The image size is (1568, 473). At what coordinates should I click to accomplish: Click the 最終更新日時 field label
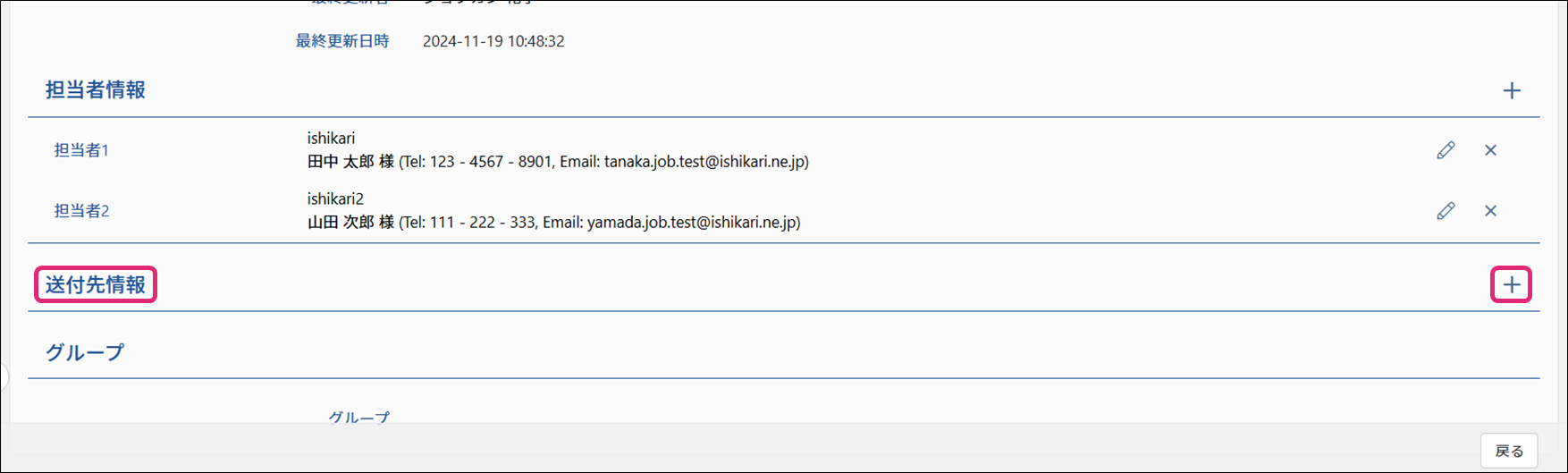click(342, 41)
